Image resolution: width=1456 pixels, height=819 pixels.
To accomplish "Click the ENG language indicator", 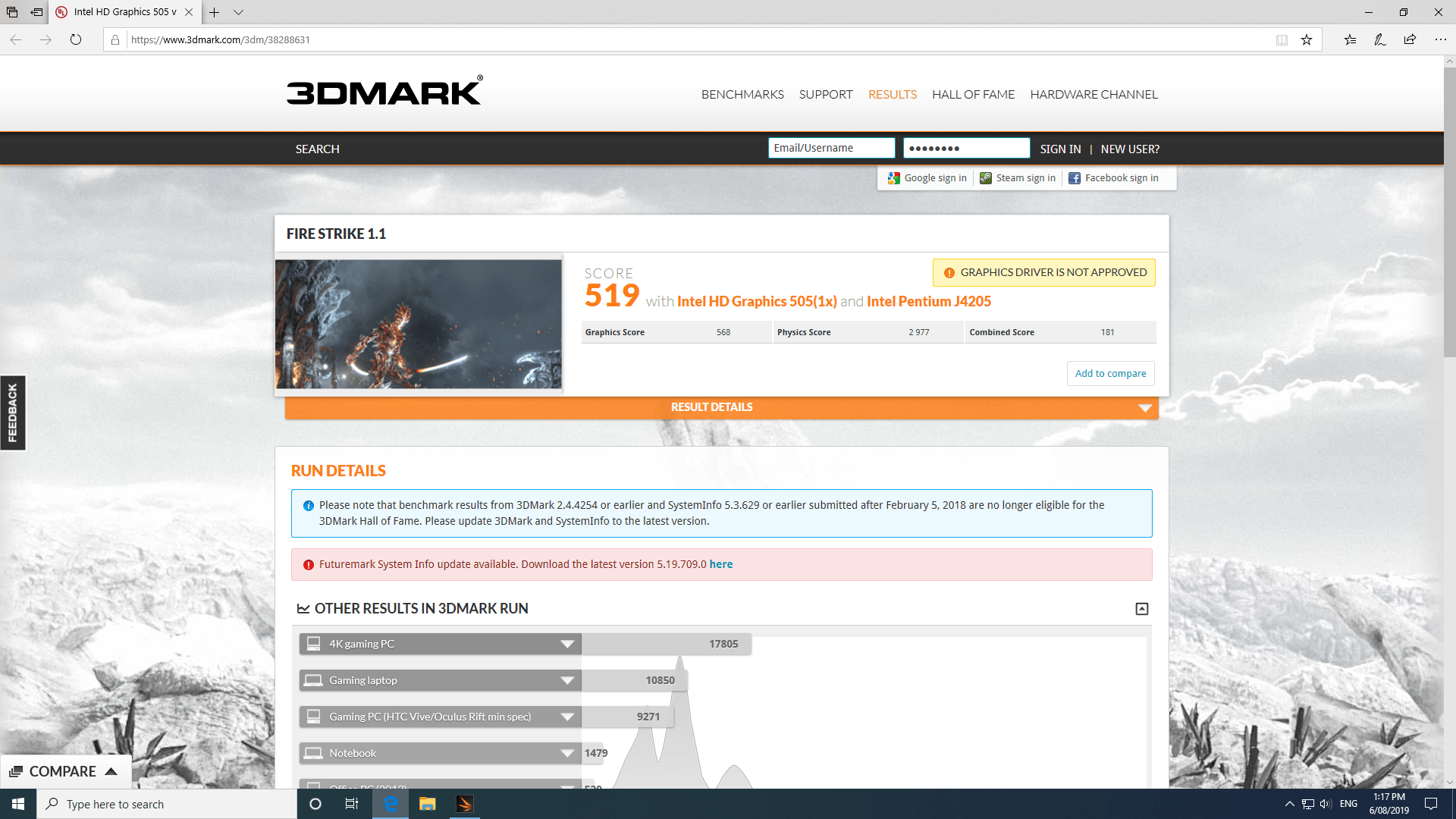I will 1348,804.
